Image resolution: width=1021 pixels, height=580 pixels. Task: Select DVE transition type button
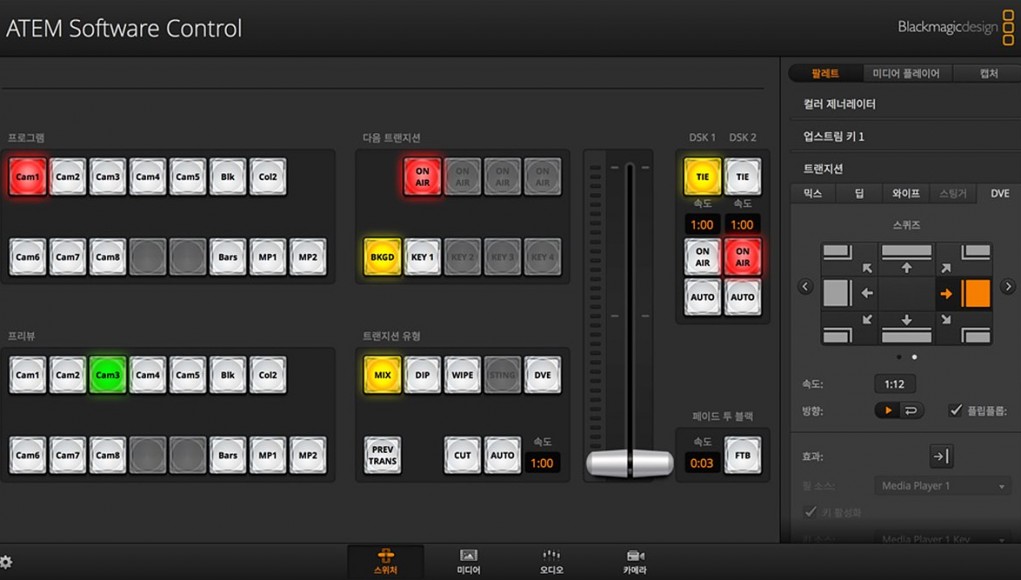tap(542, 375)
